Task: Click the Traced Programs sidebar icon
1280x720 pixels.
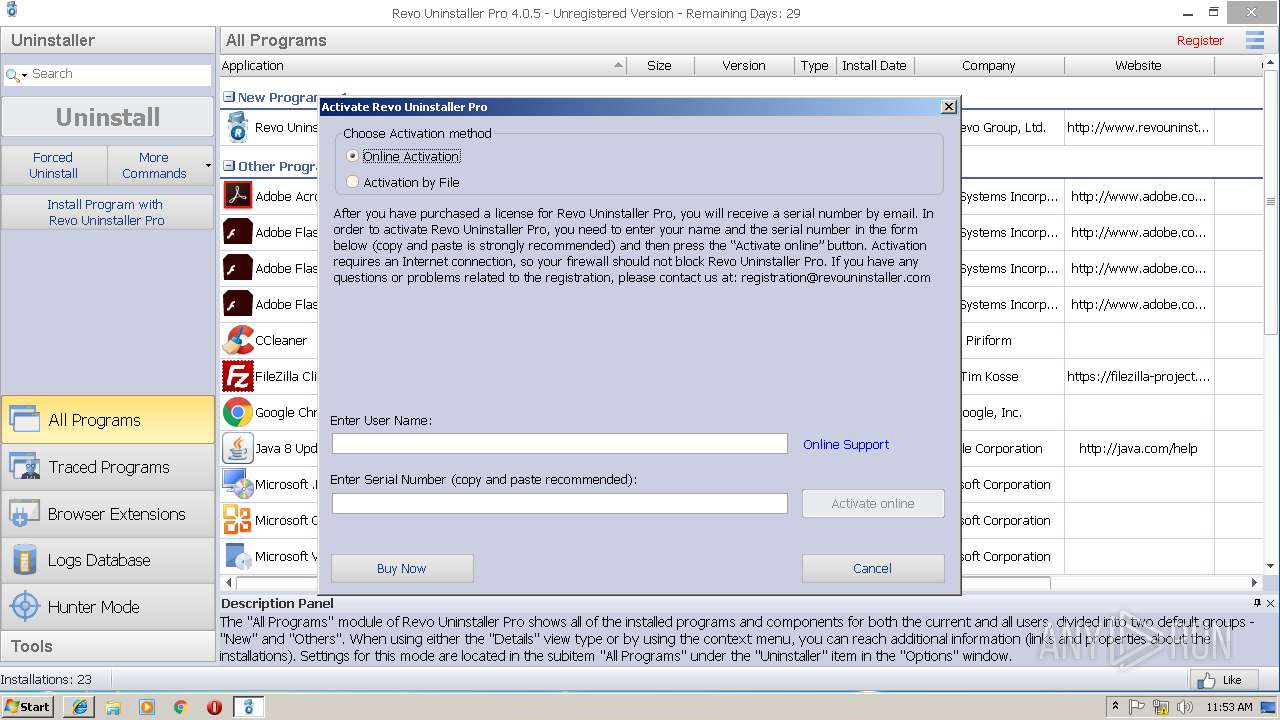Action: pyautogui.click(x=24, y=466)
